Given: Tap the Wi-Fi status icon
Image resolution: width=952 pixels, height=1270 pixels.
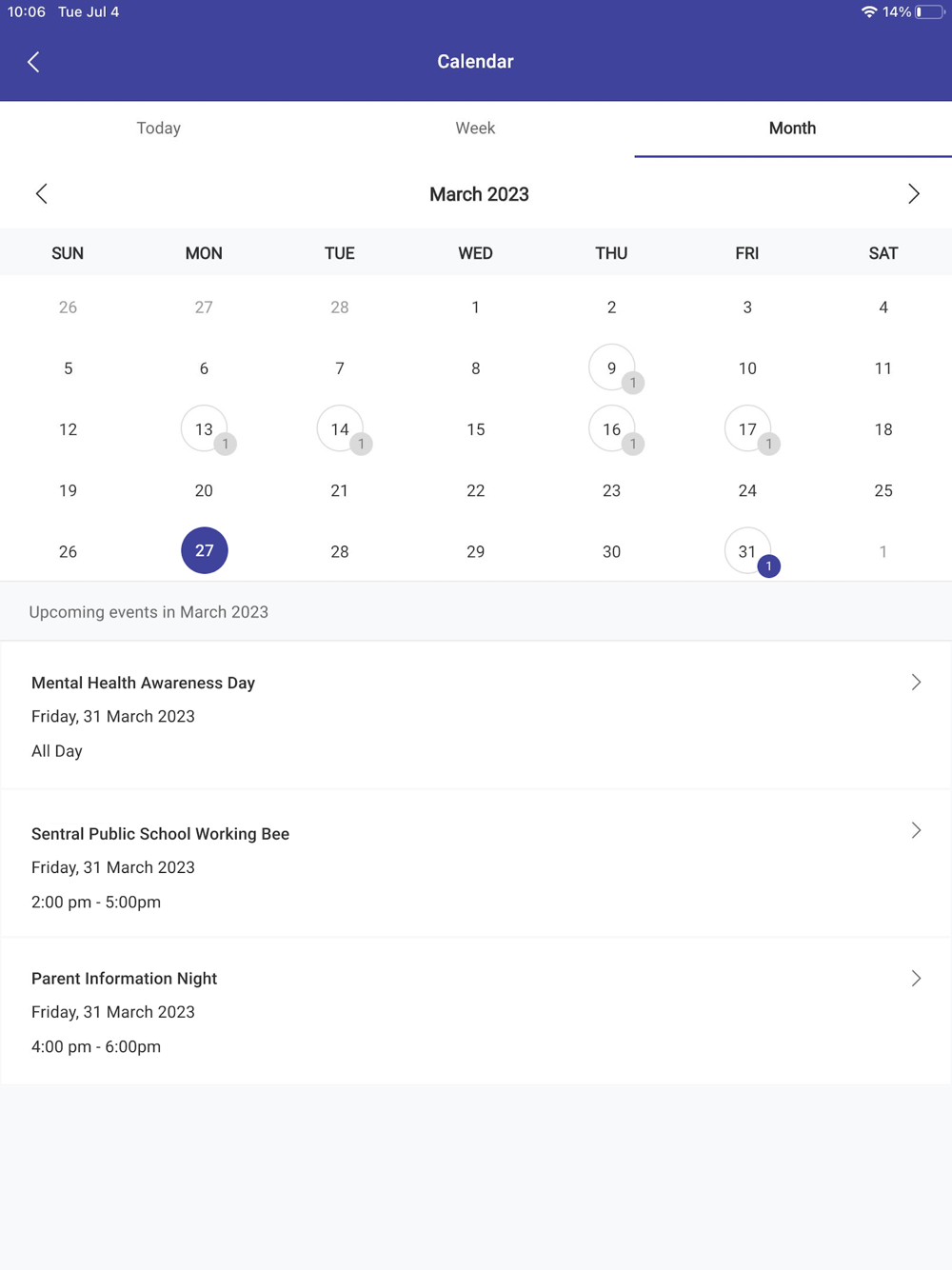Looking at the screenshot, I should [x=868, y=12].
